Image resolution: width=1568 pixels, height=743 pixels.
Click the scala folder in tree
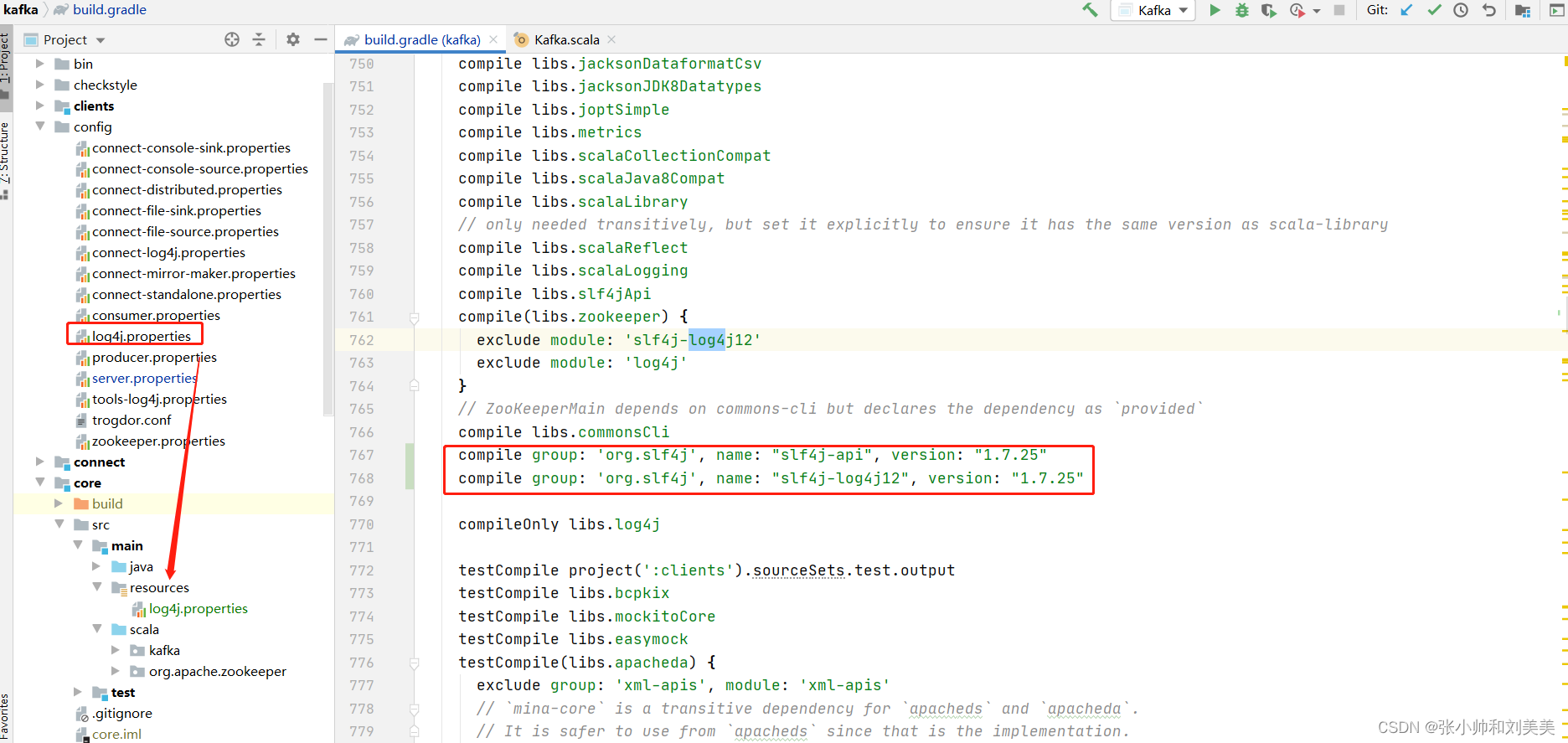(x=144, y=629)
